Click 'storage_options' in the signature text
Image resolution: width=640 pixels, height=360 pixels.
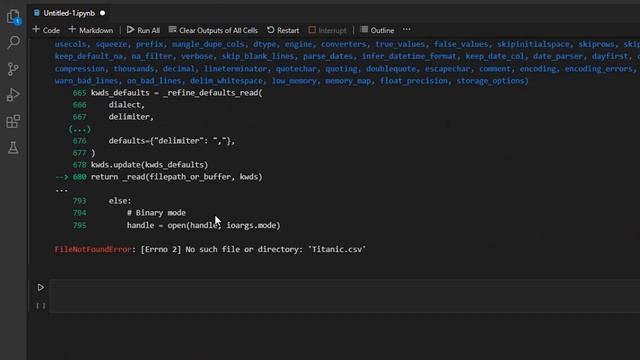490,81
